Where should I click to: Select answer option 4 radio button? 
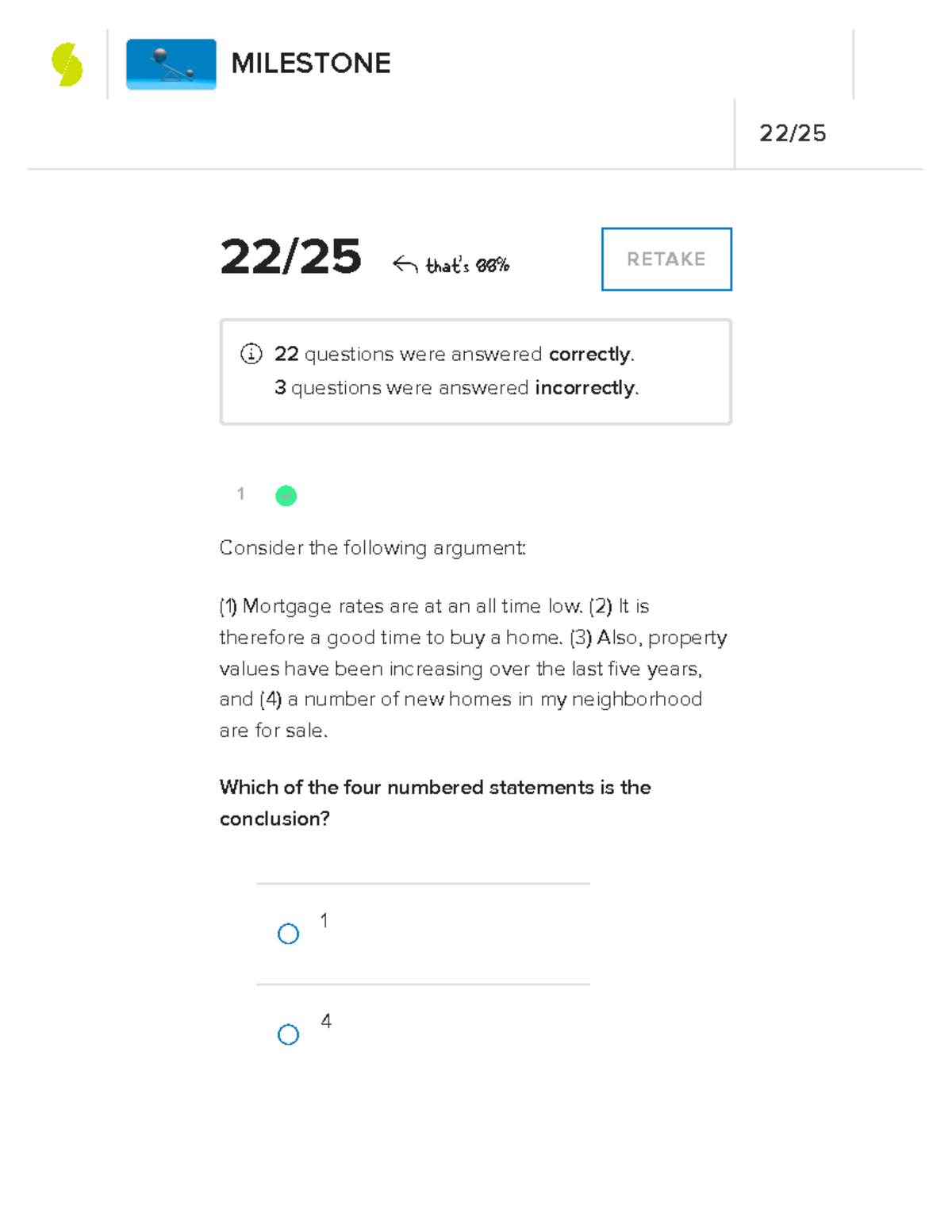(x=287, y=1034)
